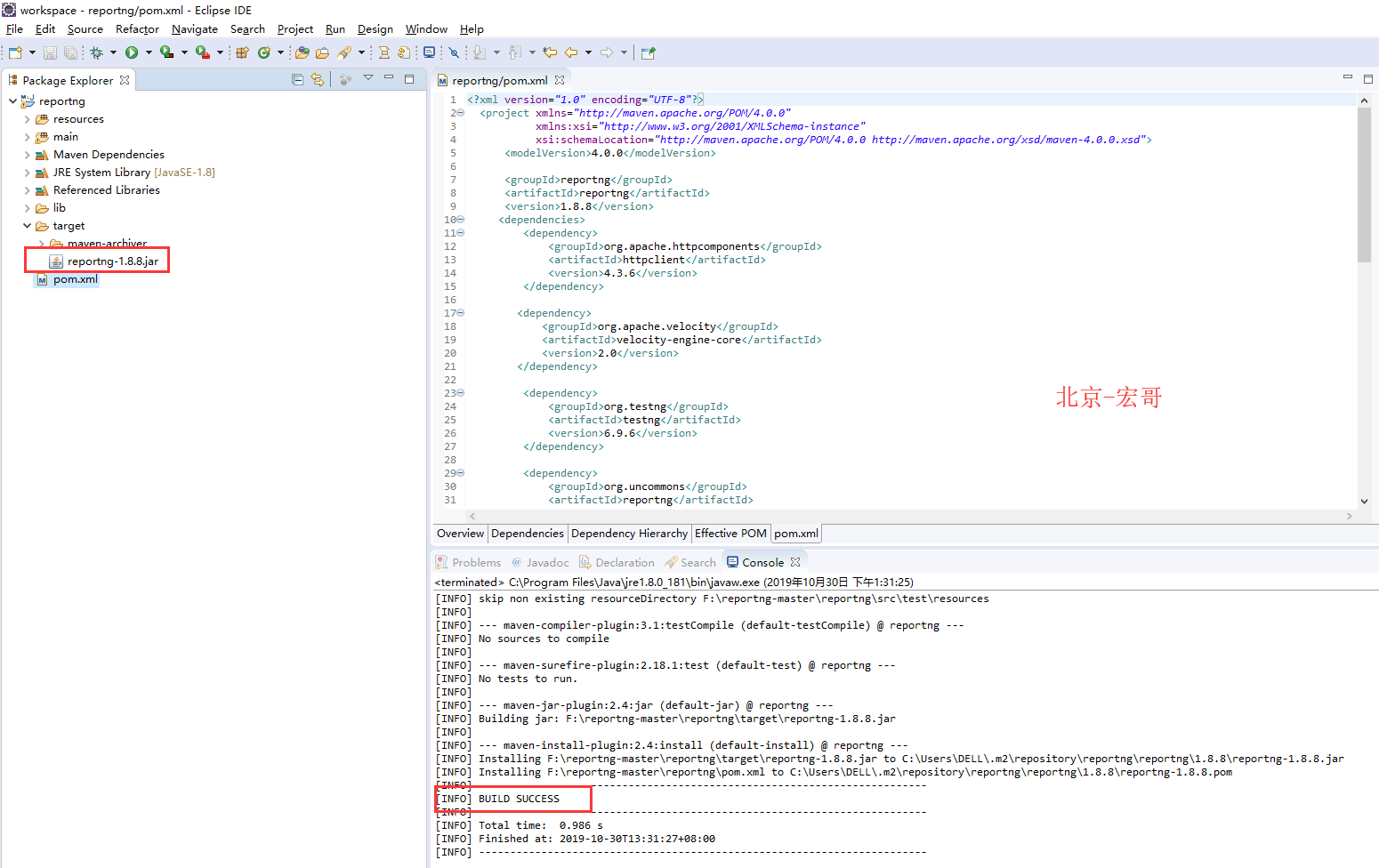Open the Navigate menu
This screenshot has width=1379, height=868.
[x=195, y=28]
